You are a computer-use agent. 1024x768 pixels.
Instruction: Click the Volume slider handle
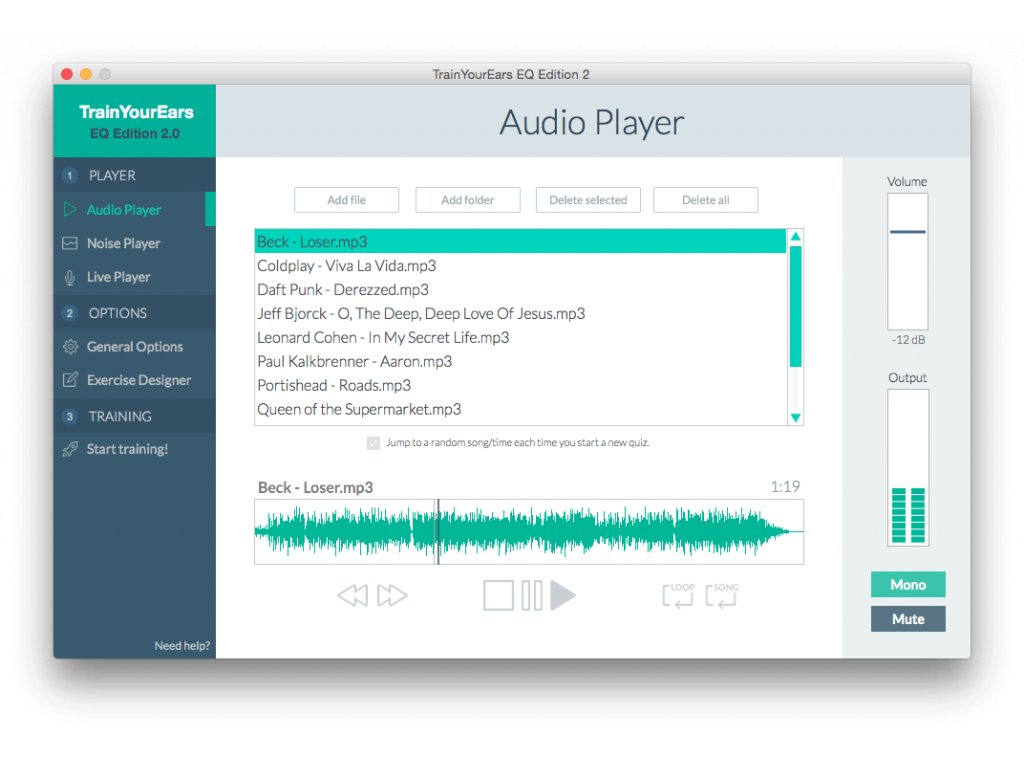coord(908,232)
